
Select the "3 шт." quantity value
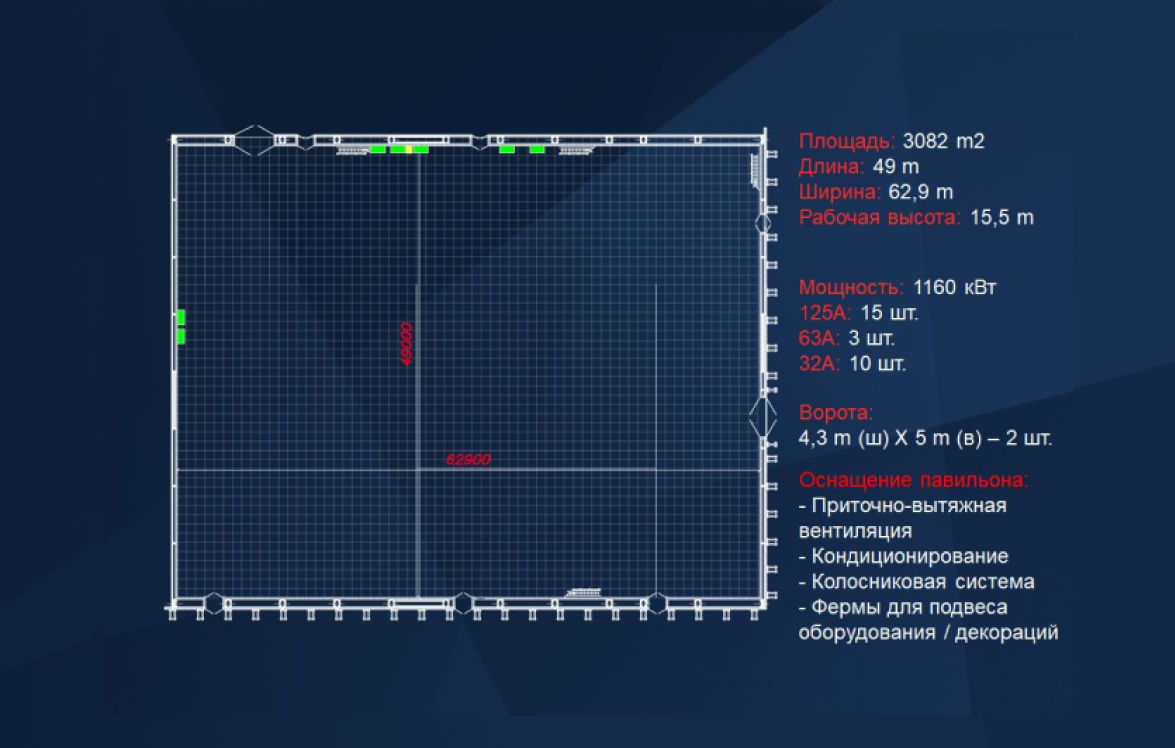pos(872,338)
